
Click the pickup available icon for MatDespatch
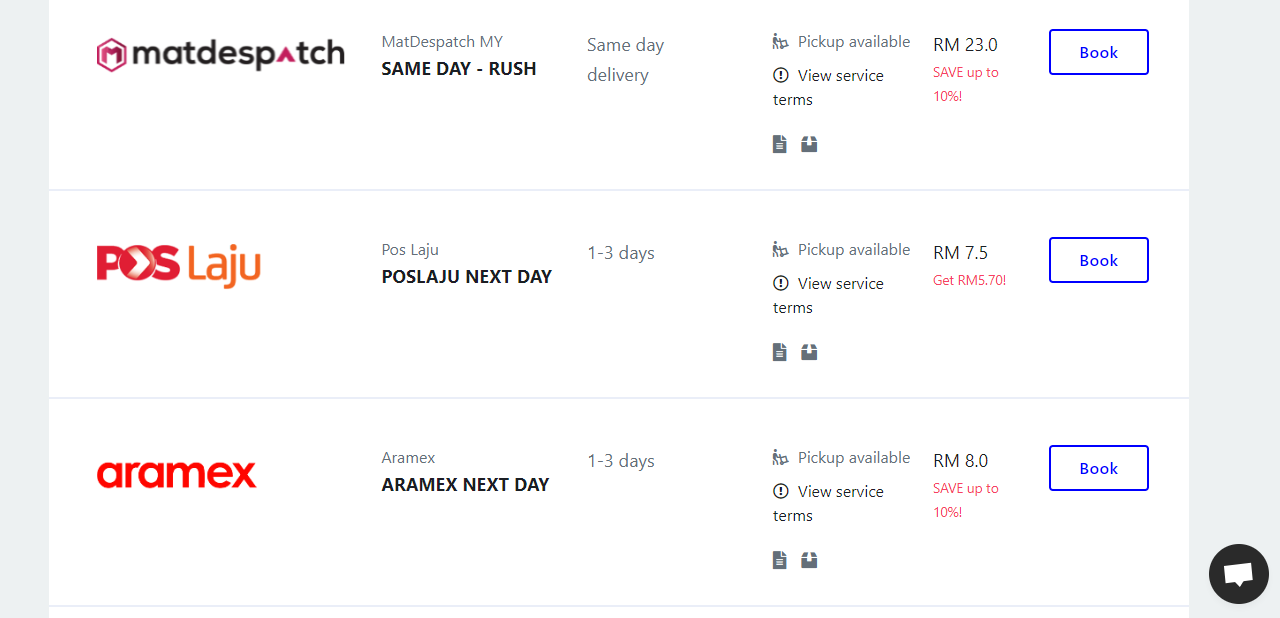tap(781, 41)
